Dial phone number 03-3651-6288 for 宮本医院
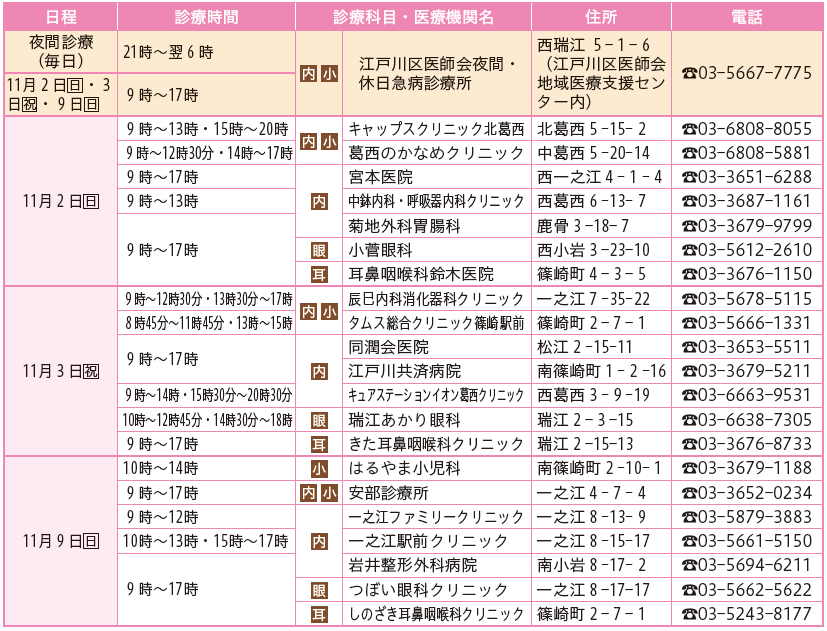 [753, 177]
